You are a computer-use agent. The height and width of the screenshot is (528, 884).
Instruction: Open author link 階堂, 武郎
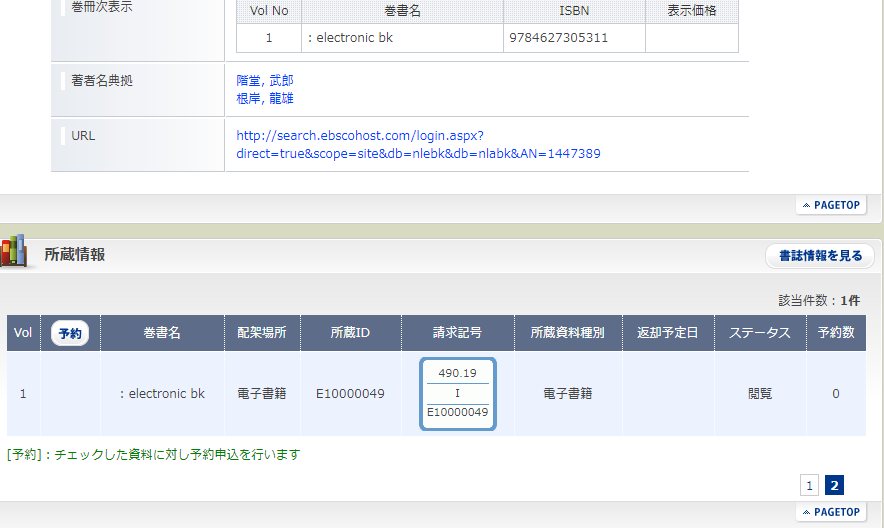point(265,80)
